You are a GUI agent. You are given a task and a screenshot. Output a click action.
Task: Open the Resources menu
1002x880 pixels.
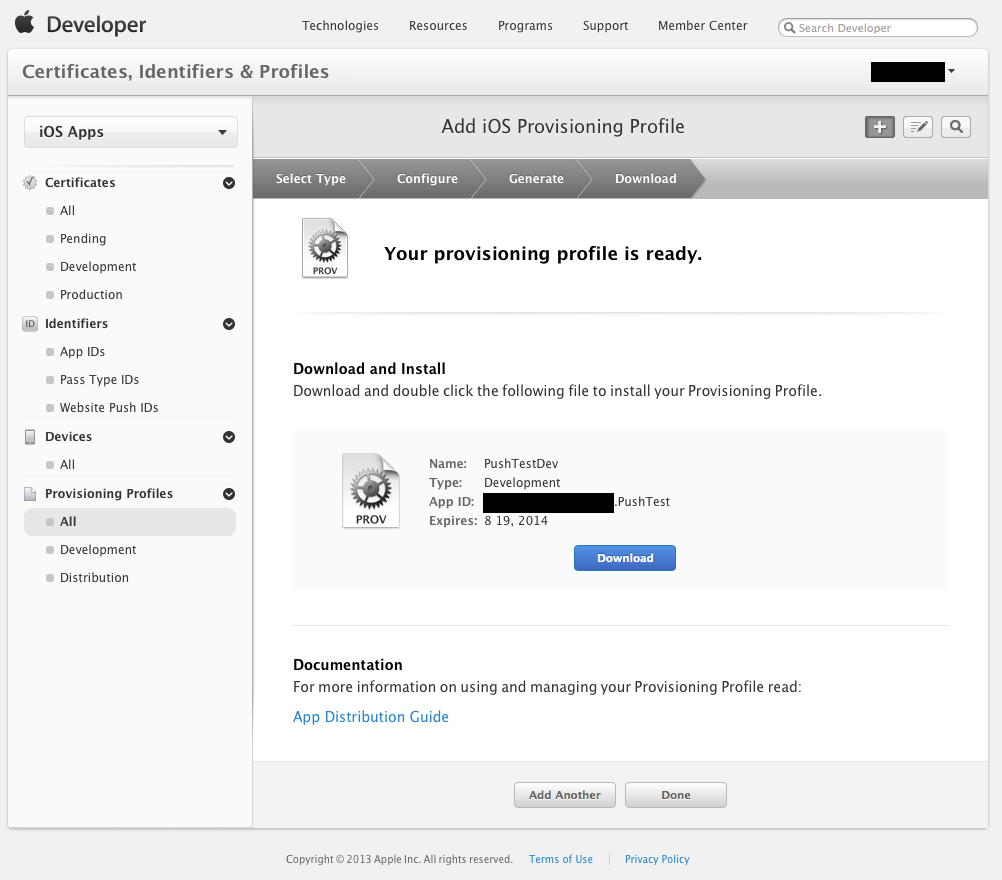[x=438, y=26]
